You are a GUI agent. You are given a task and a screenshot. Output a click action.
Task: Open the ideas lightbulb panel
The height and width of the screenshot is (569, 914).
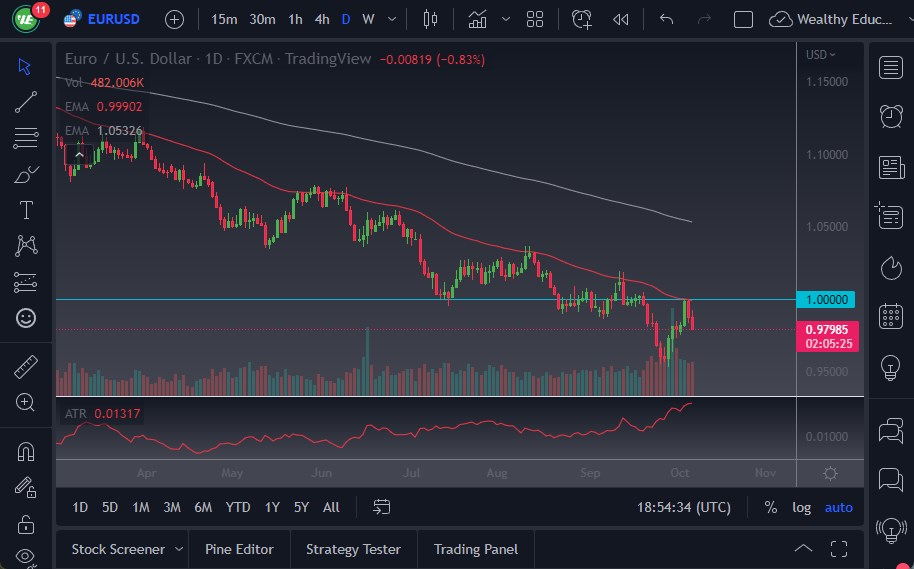point(890,368)
